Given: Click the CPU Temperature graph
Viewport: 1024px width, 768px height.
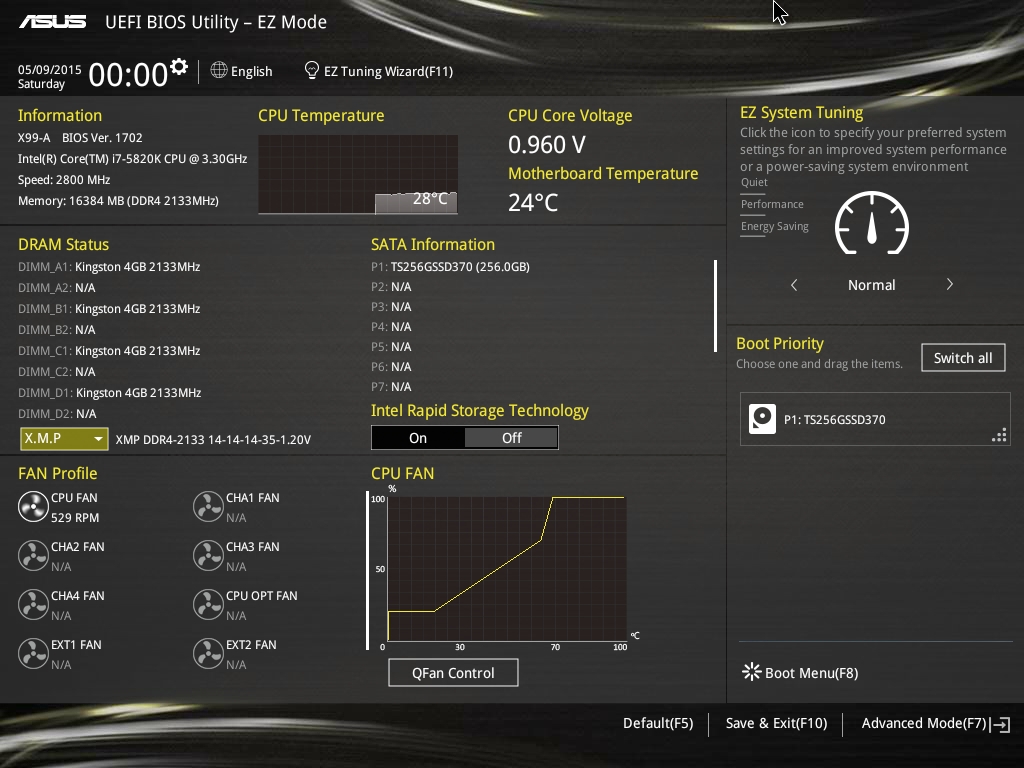Looking at the screenshot, I should [358, 174].
